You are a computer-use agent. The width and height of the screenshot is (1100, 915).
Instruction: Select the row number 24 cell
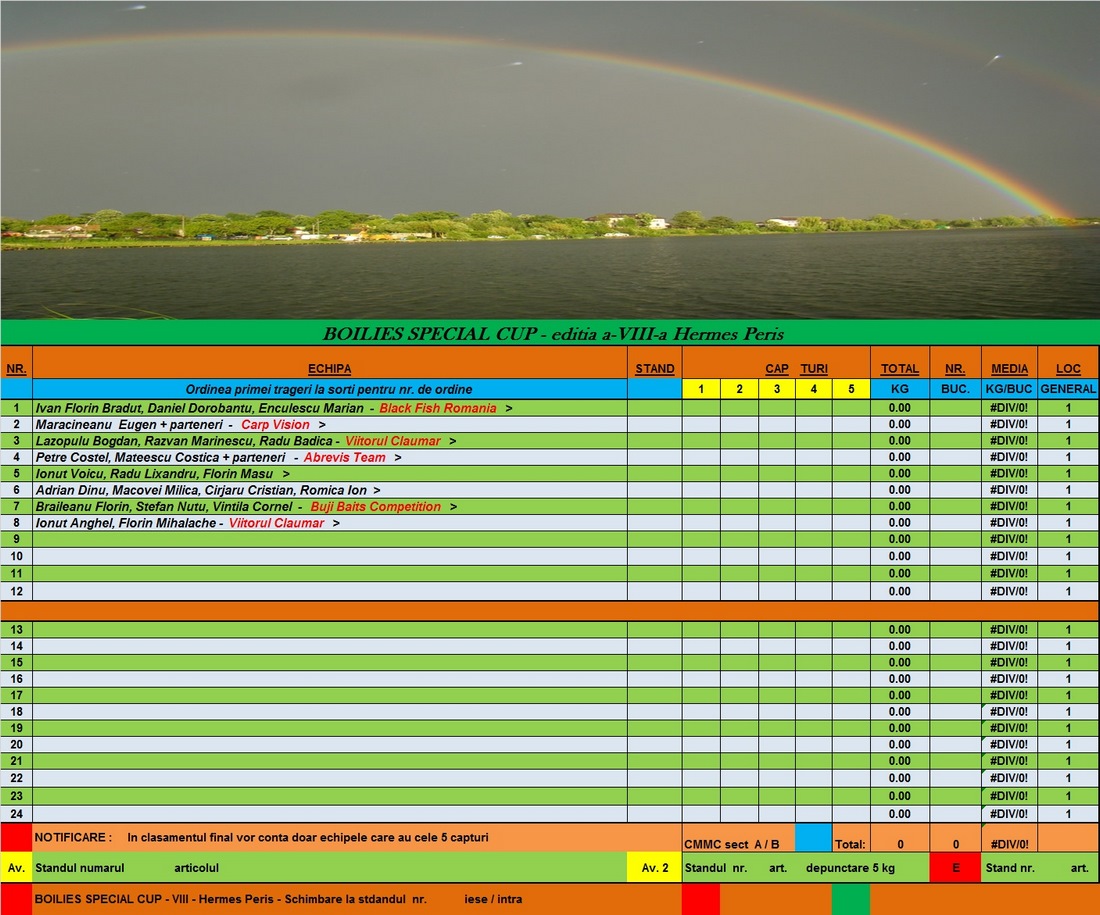click(16, 814)
